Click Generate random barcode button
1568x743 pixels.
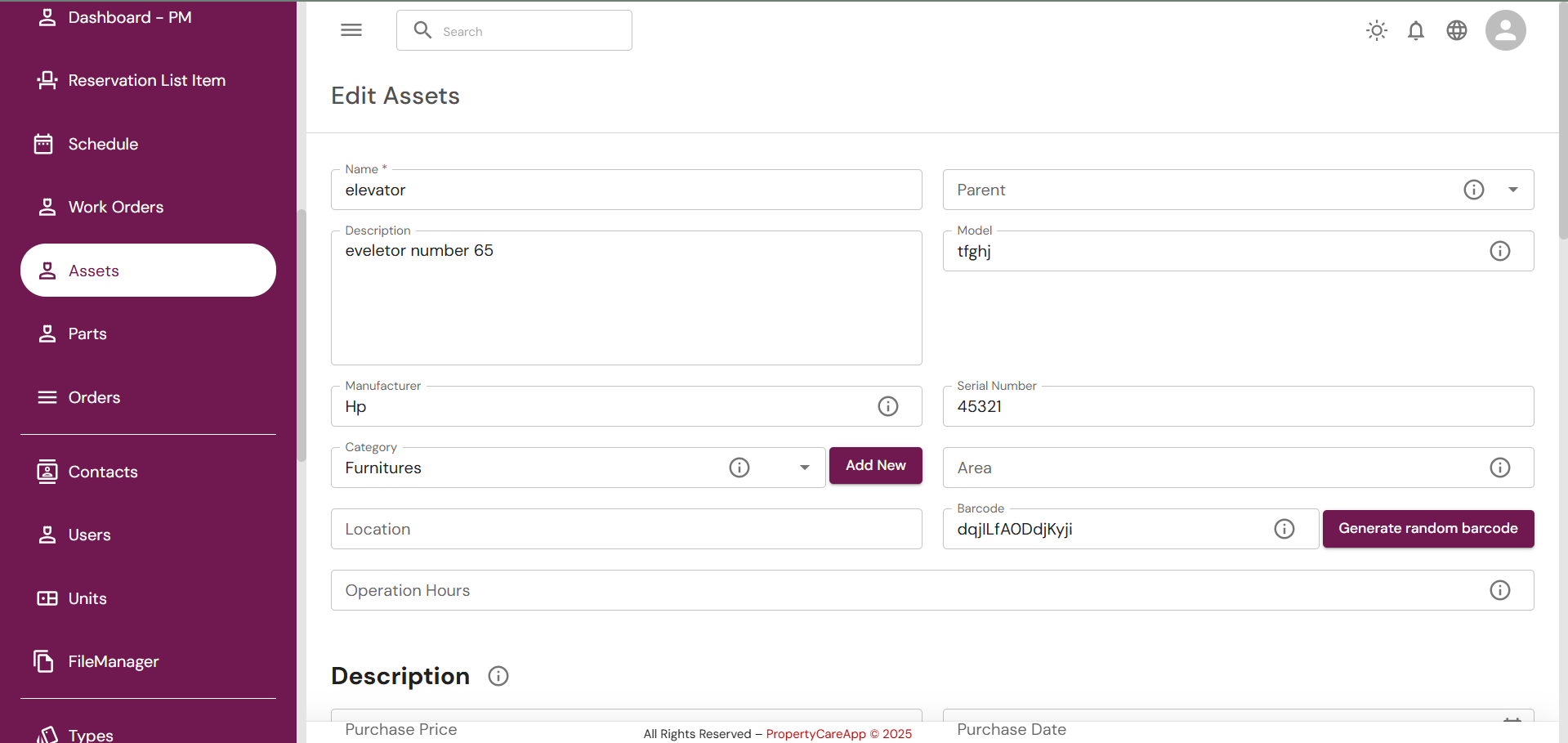pyautogui.click(x=1427, y=529)
